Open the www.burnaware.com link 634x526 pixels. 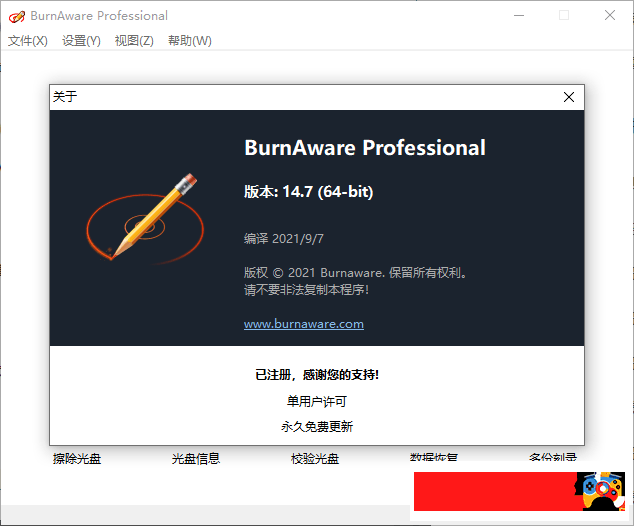pos(304,324)
